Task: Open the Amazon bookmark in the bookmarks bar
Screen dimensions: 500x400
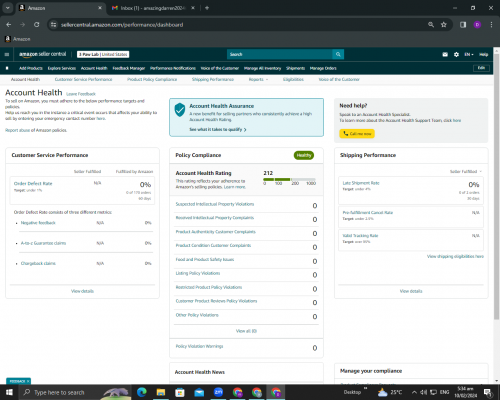Action: point(18,39)
